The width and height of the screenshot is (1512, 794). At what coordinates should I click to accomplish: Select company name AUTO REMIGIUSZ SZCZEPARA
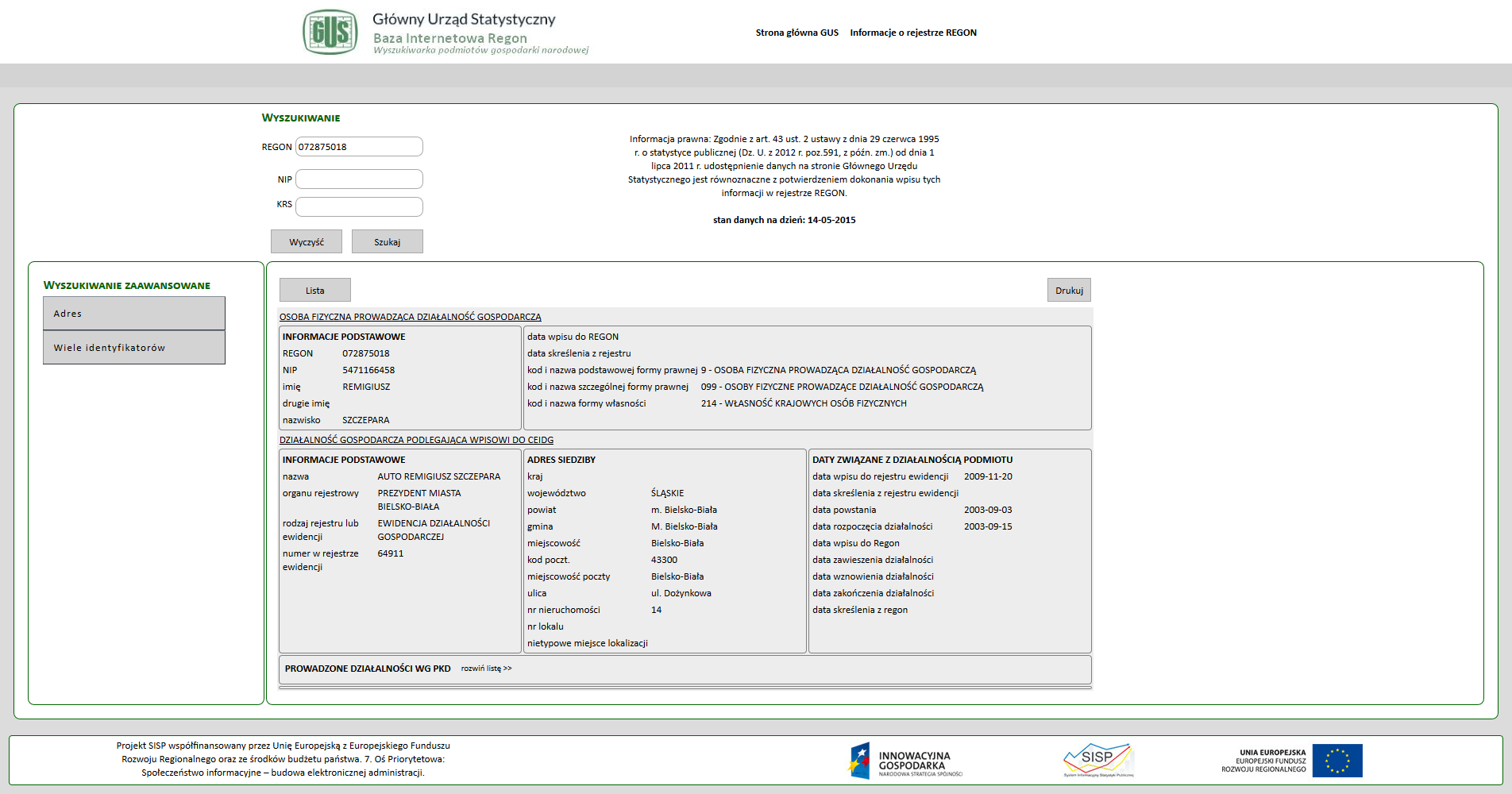click(439, 476)
